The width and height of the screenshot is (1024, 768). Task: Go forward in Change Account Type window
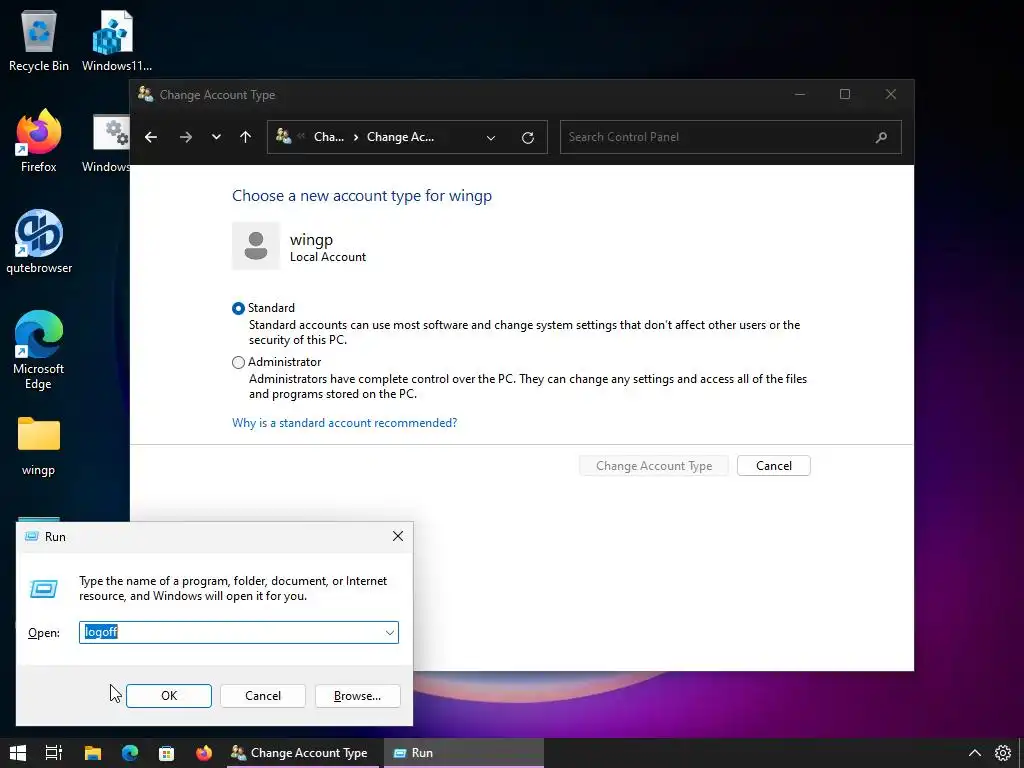click(x=186, y=137)
